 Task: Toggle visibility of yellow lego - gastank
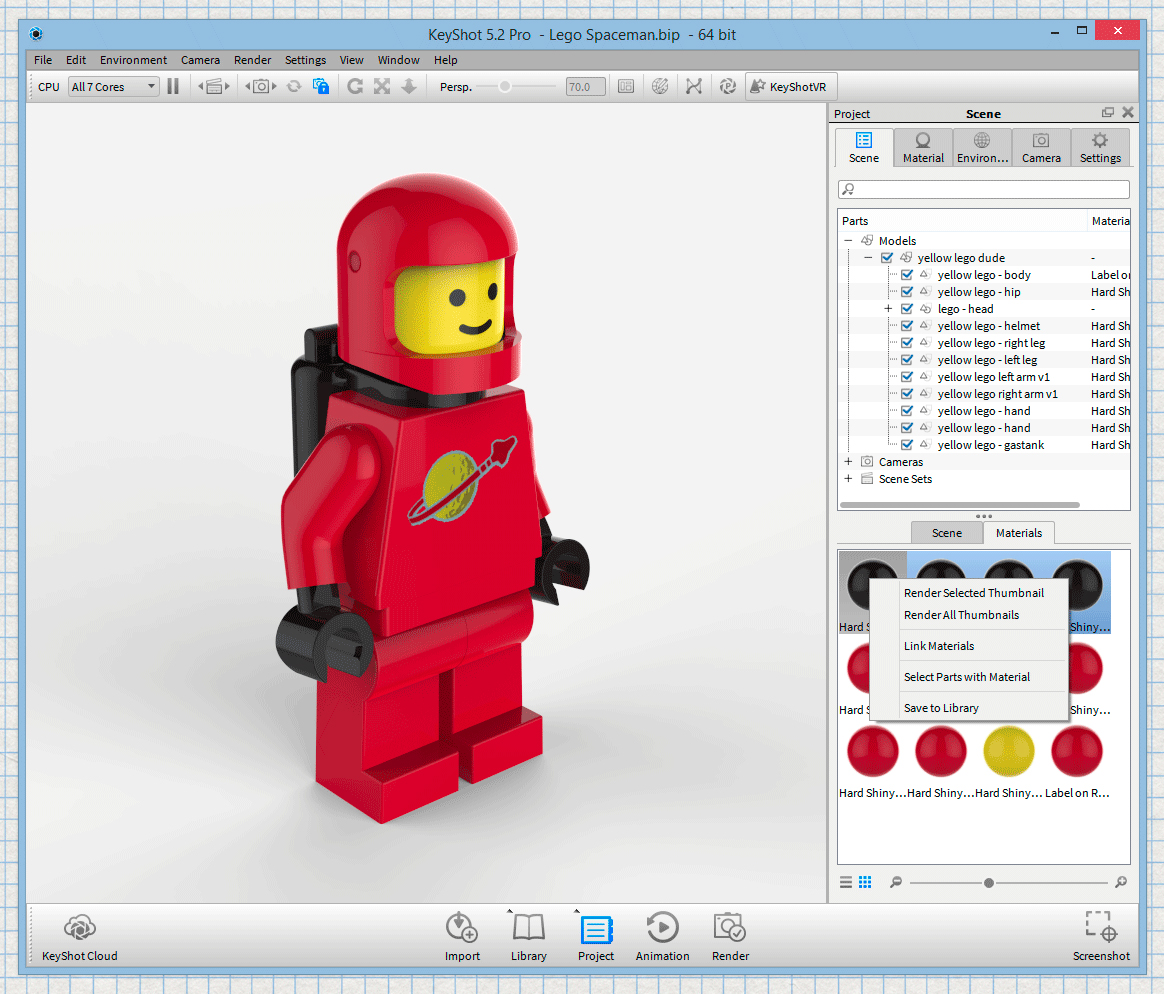906,445
